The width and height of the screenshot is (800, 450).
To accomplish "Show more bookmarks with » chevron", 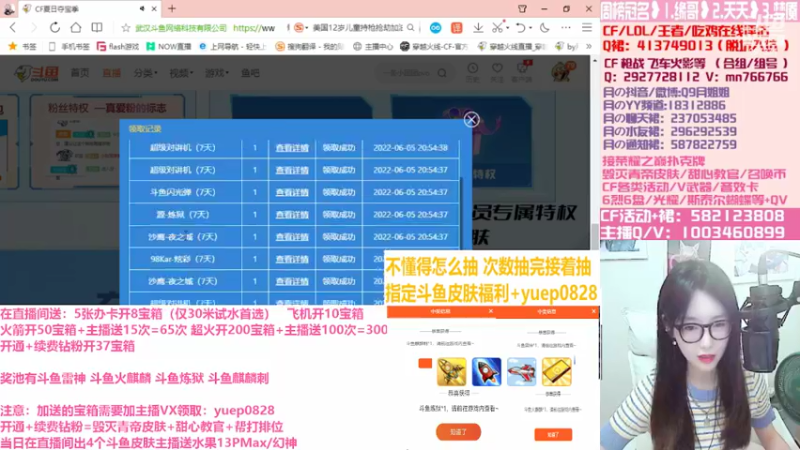I will [588, 46].
